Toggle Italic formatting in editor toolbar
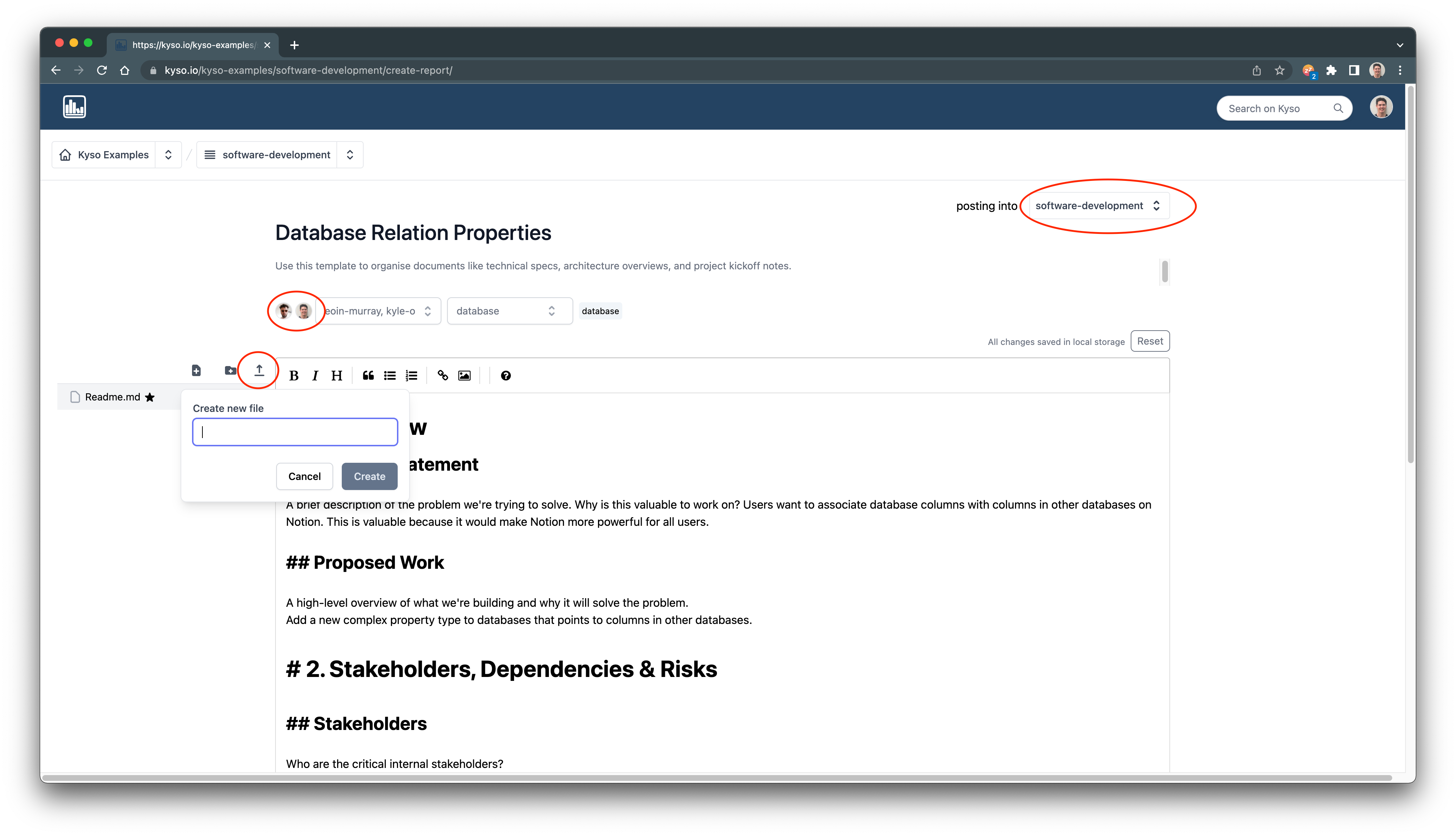 point(315,375)
